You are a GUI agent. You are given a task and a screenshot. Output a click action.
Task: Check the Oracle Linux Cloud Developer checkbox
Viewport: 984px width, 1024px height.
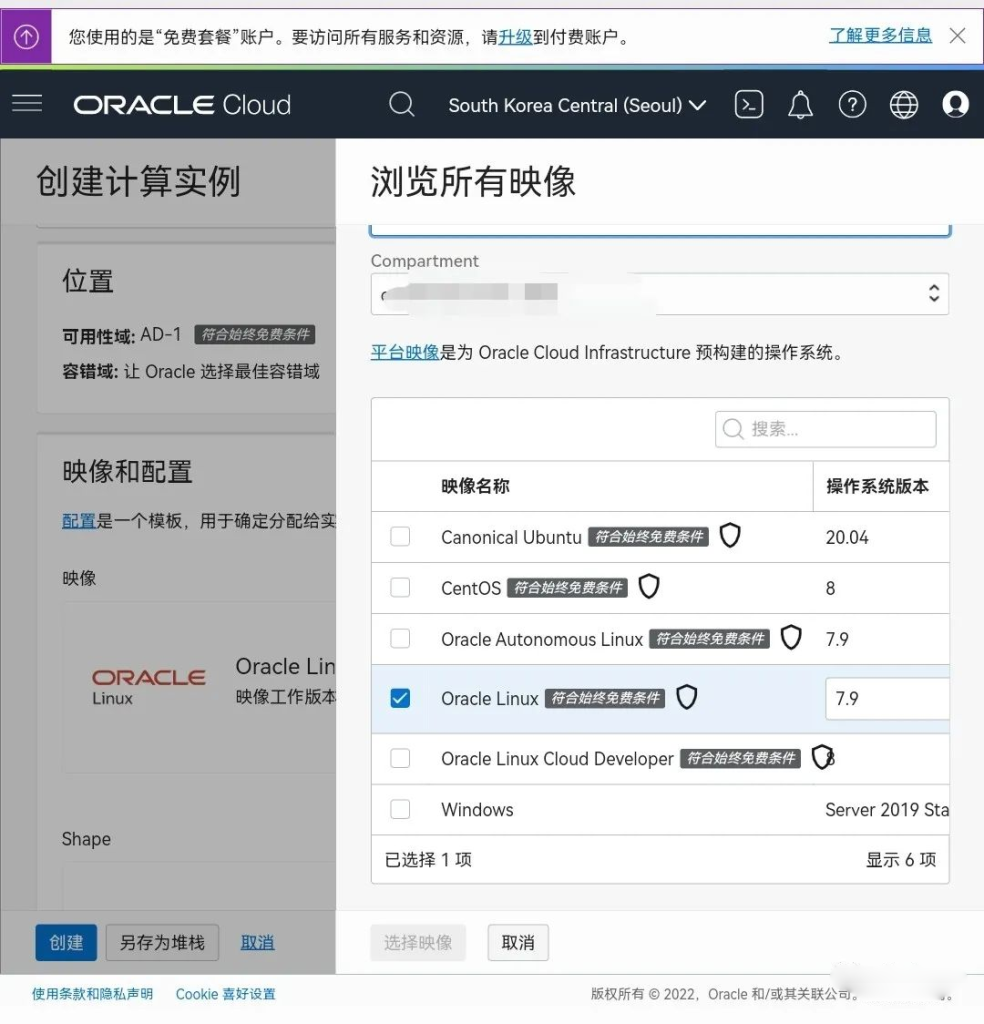pos(400,758)
